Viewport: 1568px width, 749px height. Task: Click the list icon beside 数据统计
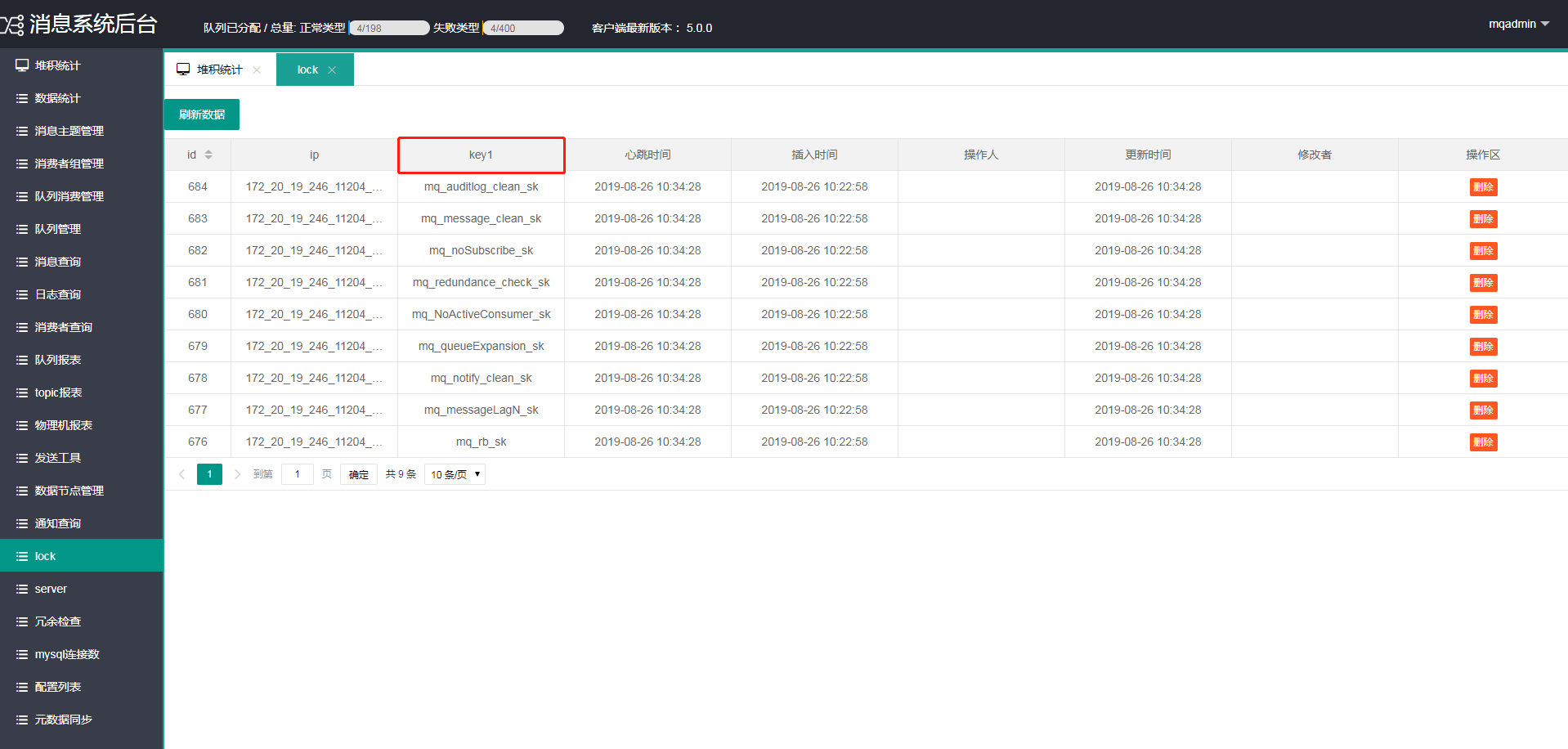click(x=22, y=98)
